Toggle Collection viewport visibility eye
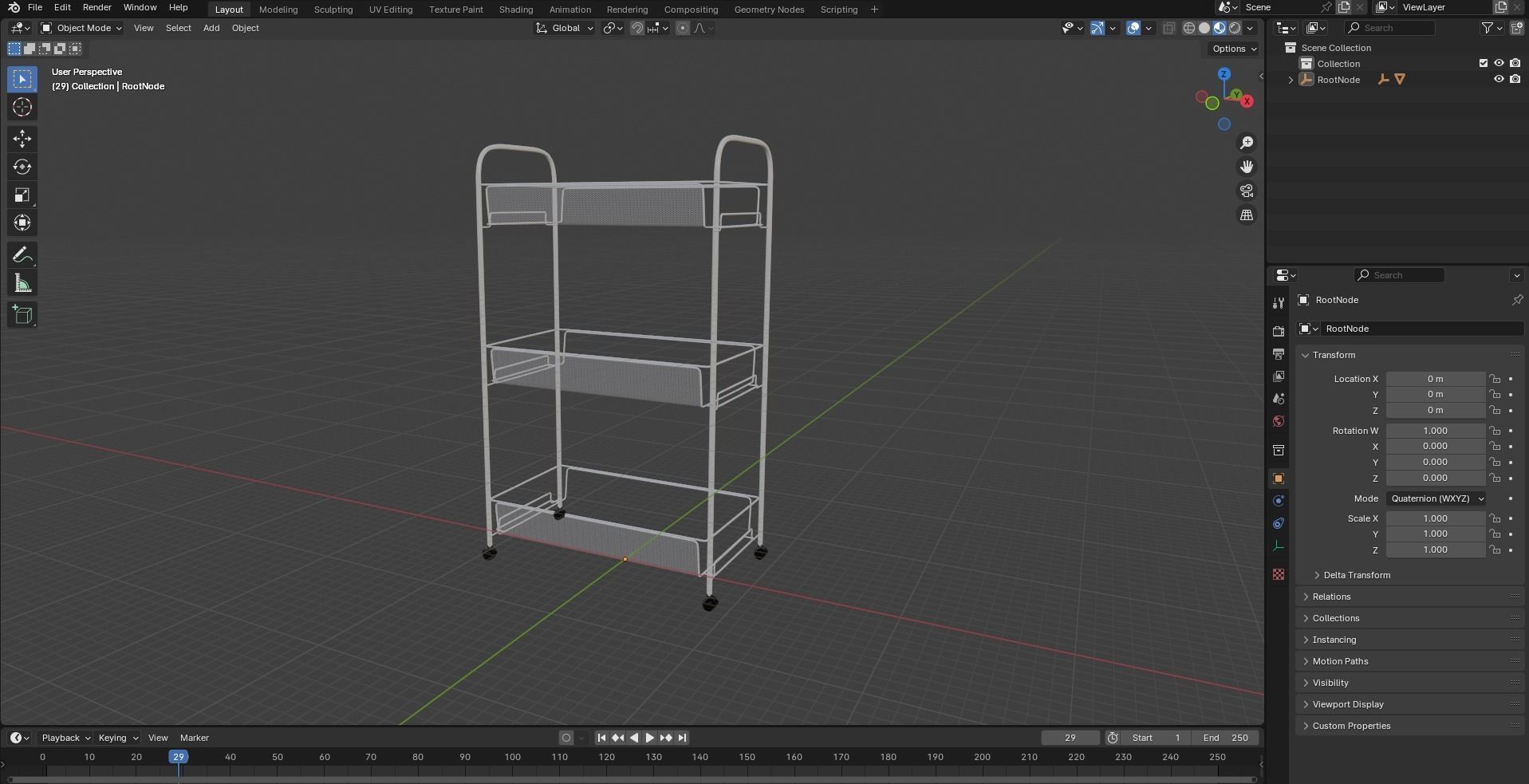Viewport: 1529px width, 784px height. coord(1499,63)
